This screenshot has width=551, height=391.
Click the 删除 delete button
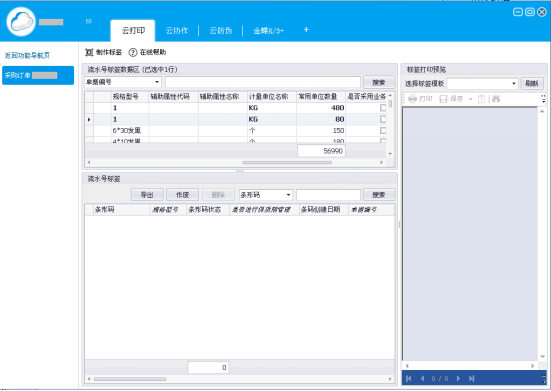[x=218, y=195]
